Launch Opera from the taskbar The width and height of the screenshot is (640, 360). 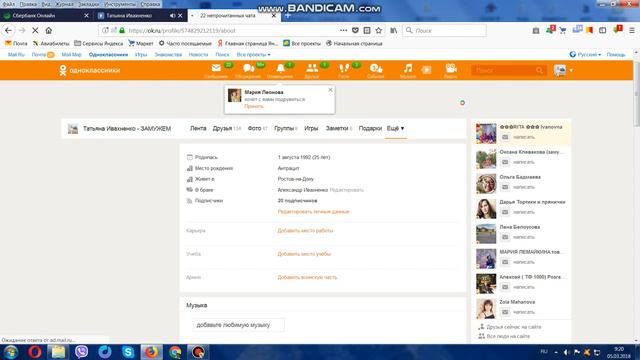(35, 352)
